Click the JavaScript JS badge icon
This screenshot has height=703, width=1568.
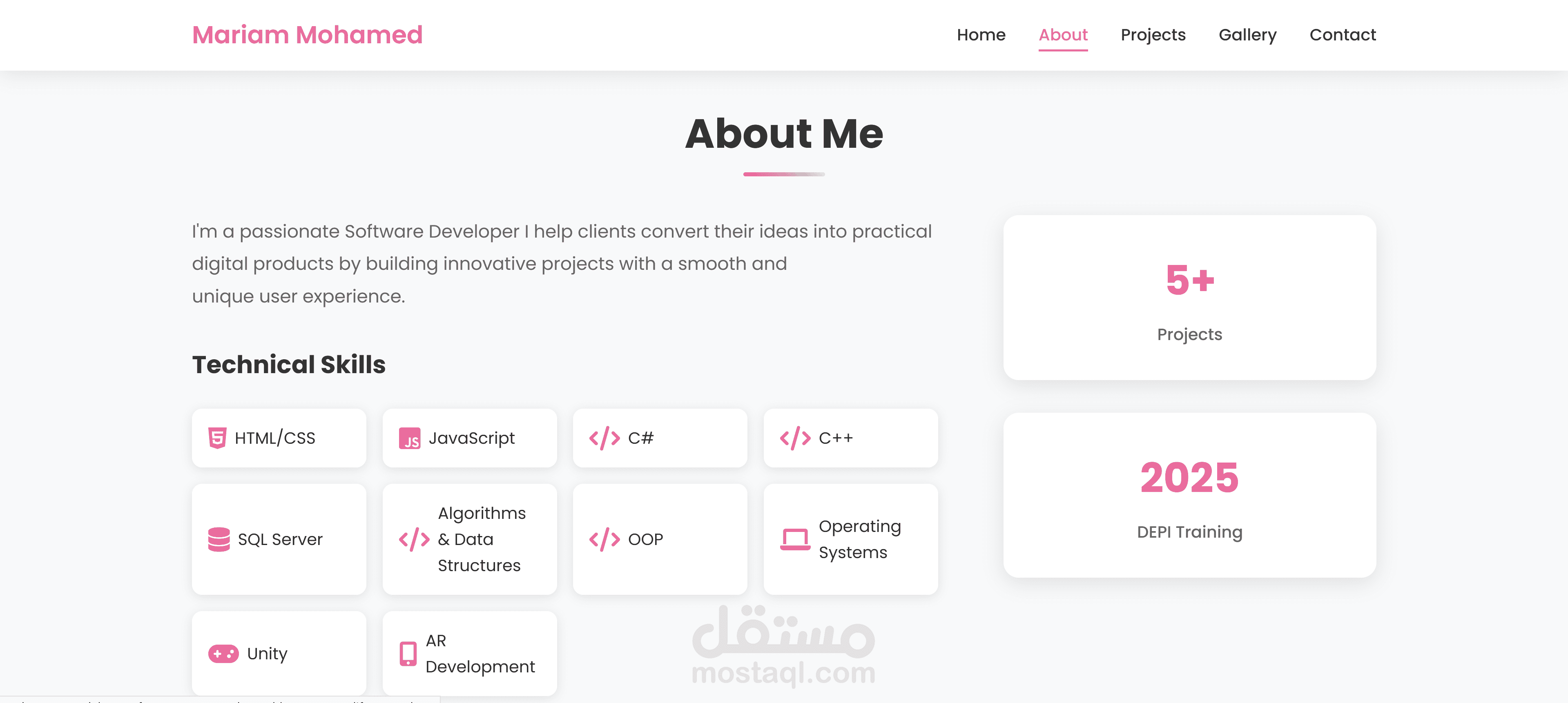(x=409, y=438)
